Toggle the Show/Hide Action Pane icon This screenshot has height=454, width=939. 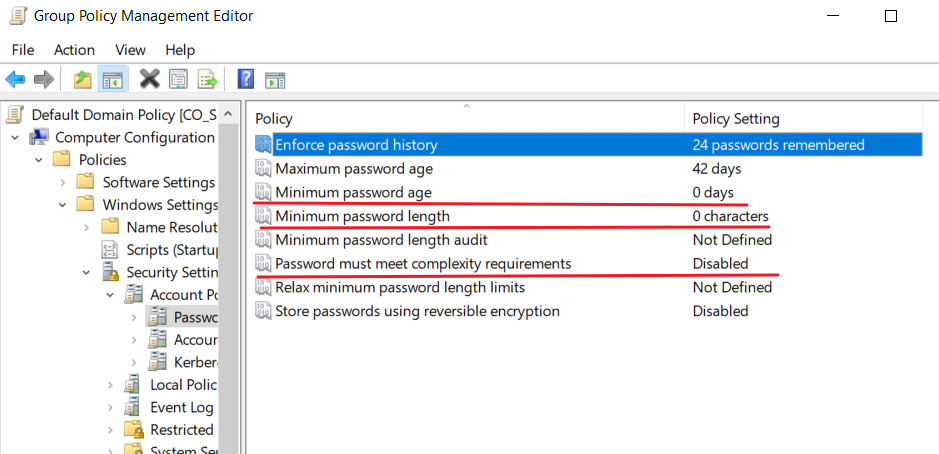click(275, 79)
